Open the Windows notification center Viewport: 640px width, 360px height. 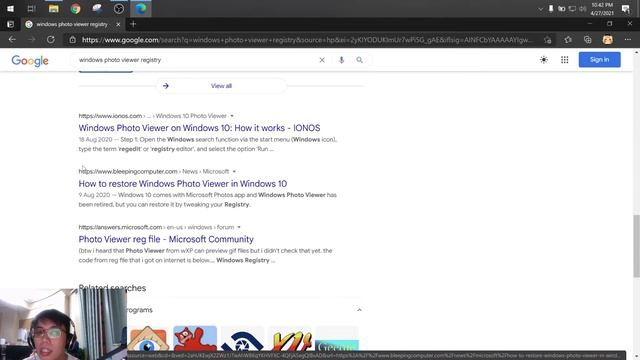[x=625, y=9]
